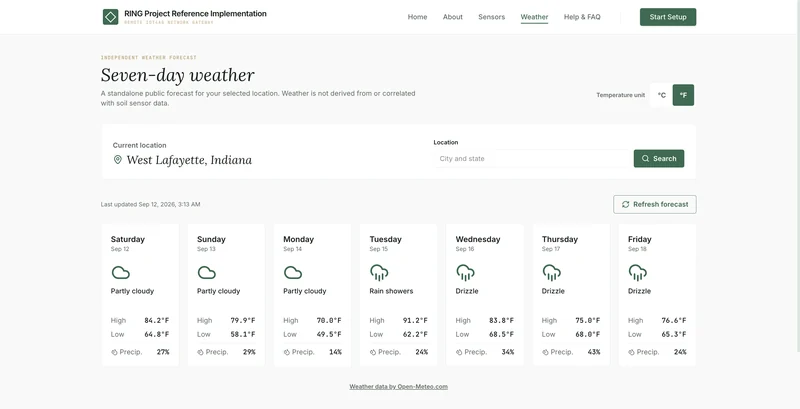The height and width of the screenshot is (409, 800).
Task: Click the Monday cloud weather icon
Action: (293, 272)
